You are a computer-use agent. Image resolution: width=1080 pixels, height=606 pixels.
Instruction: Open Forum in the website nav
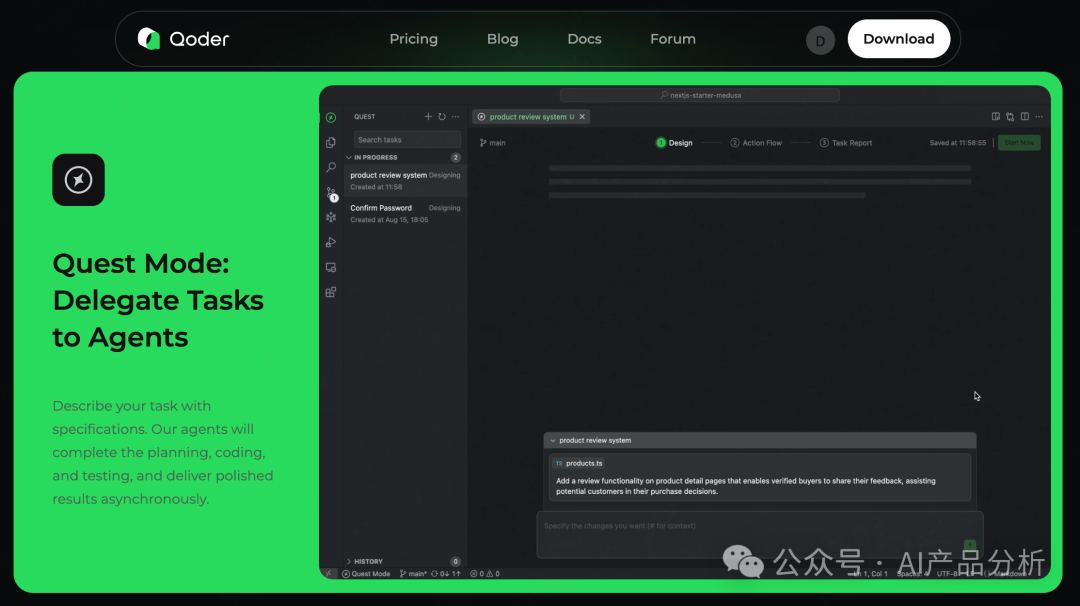coord(673,39)
